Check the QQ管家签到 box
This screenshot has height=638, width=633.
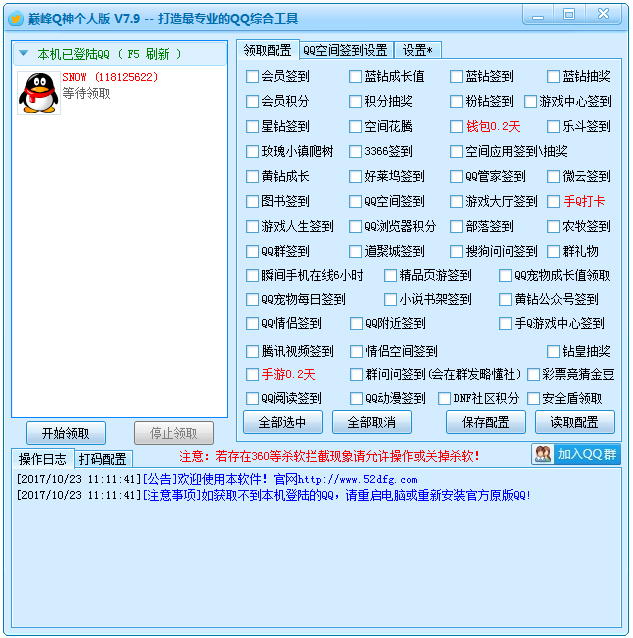click(x=456, y=177)
